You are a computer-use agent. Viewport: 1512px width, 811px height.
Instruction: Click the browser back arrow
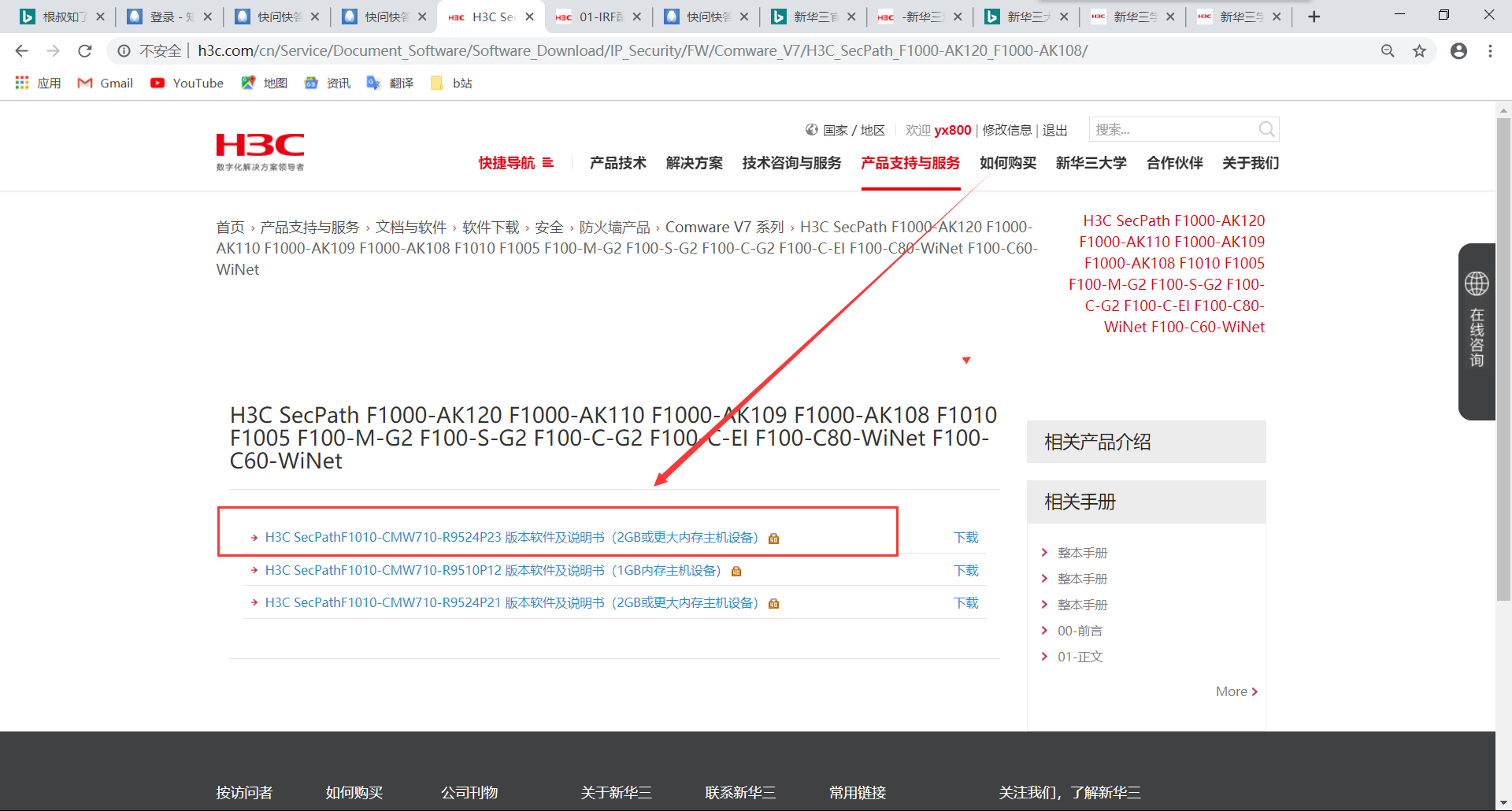tap(21, 51)
